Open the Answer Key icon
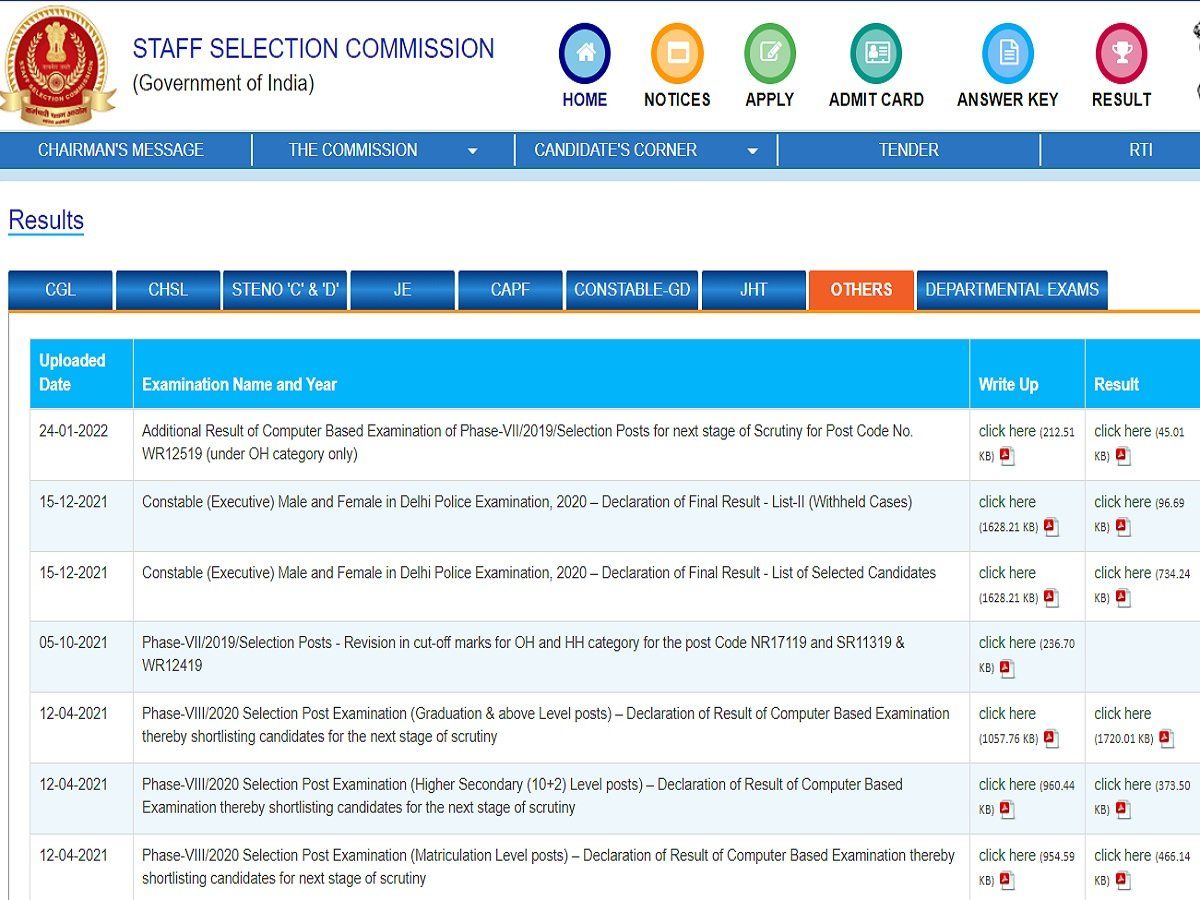The width and height of the screenshot is (1200, 900). (1008, 53)
